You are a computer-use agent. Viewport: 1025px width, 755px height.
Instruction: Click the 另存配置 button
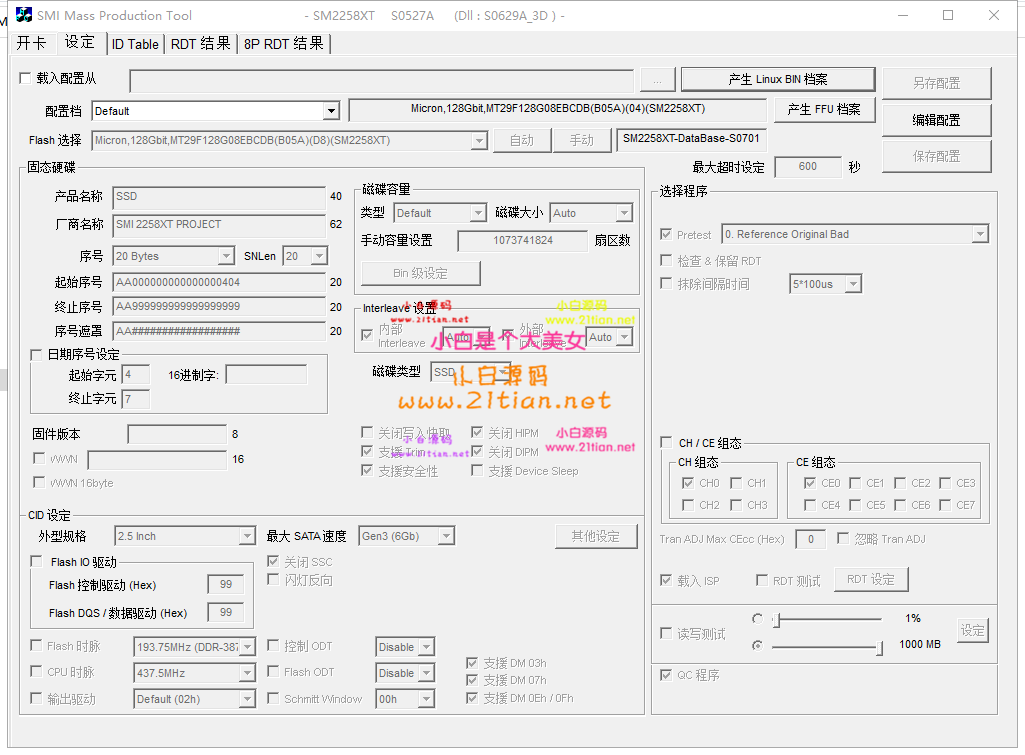pos(936,83)
